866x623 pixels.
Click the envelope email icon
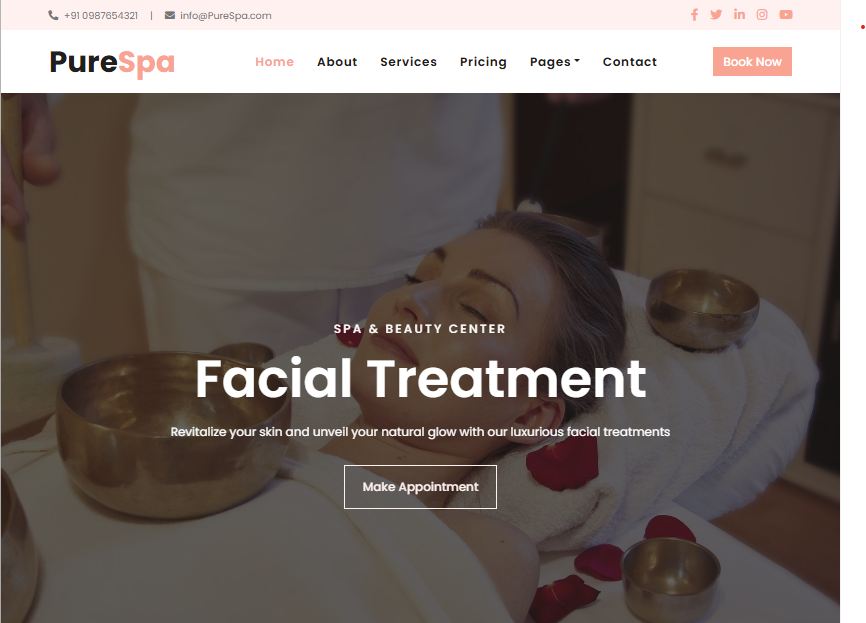170,15
